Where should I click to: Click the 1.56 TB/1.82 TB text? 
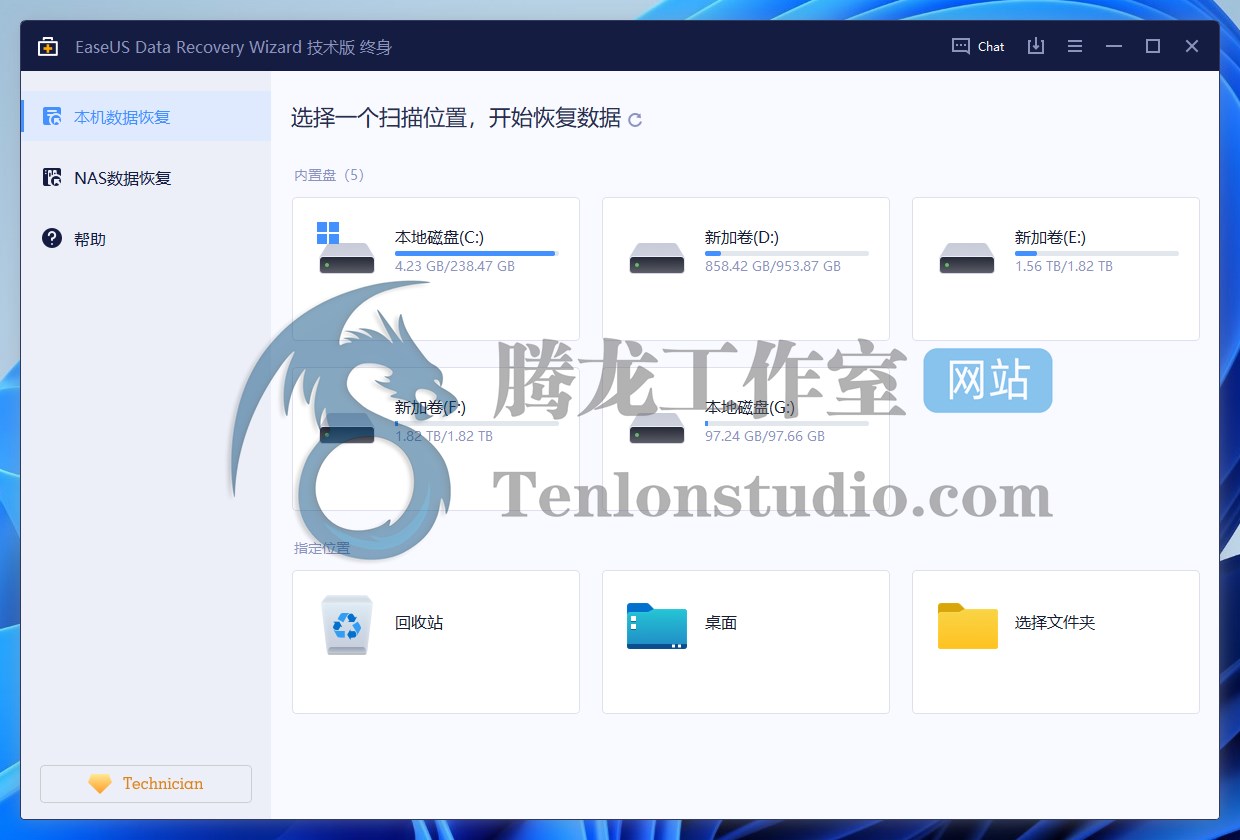(x=1064, y=267)
